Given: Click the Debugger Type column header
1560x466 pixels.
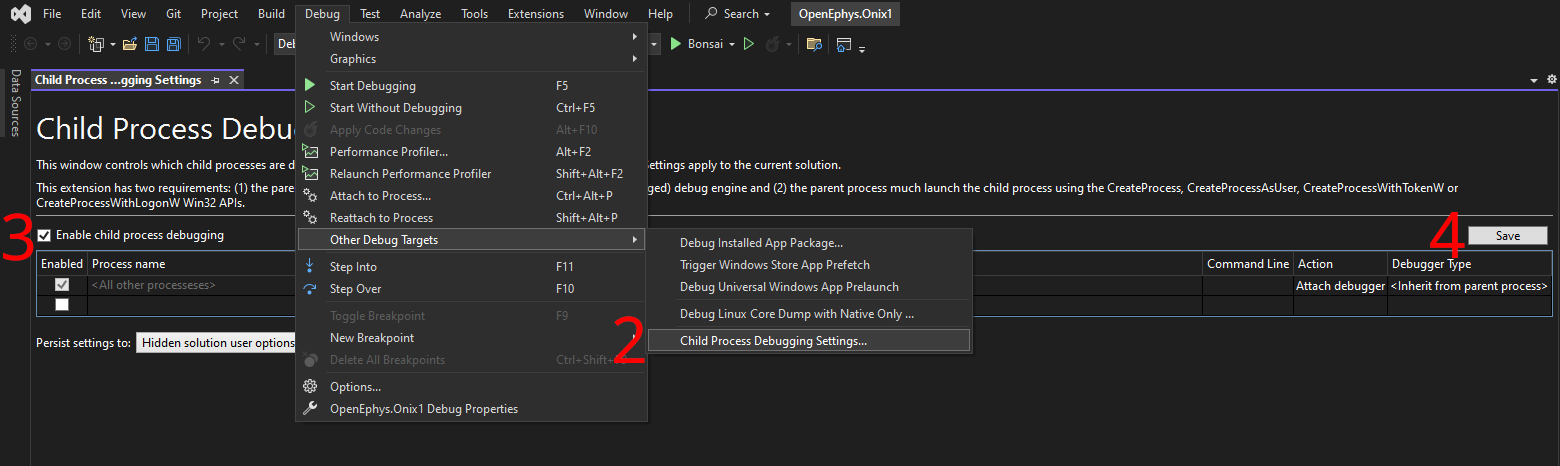Looking at the screenshot, I should pos(1469,264).
